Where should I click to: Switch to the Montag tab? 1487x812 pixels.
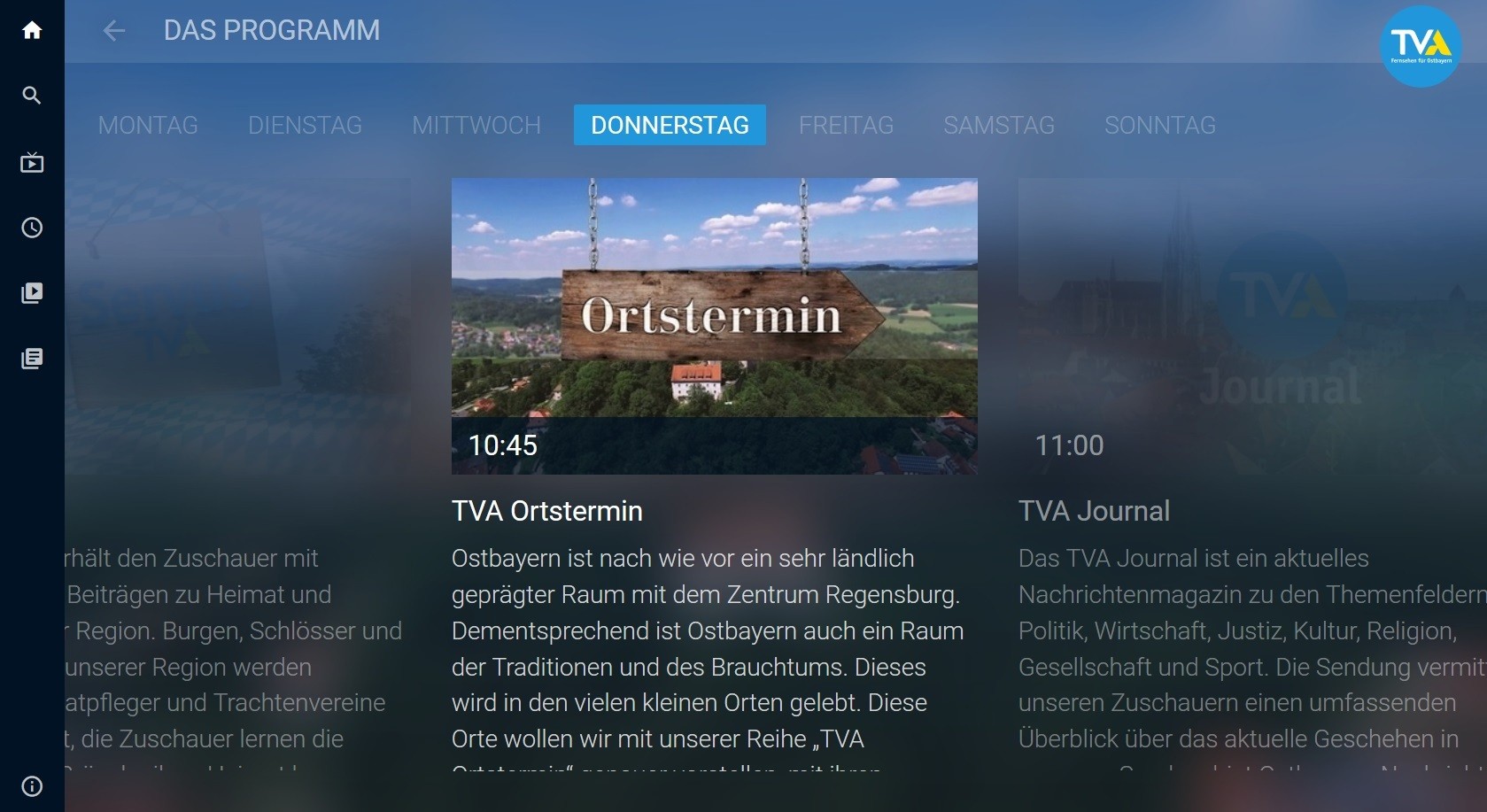(x=148, y=125)
